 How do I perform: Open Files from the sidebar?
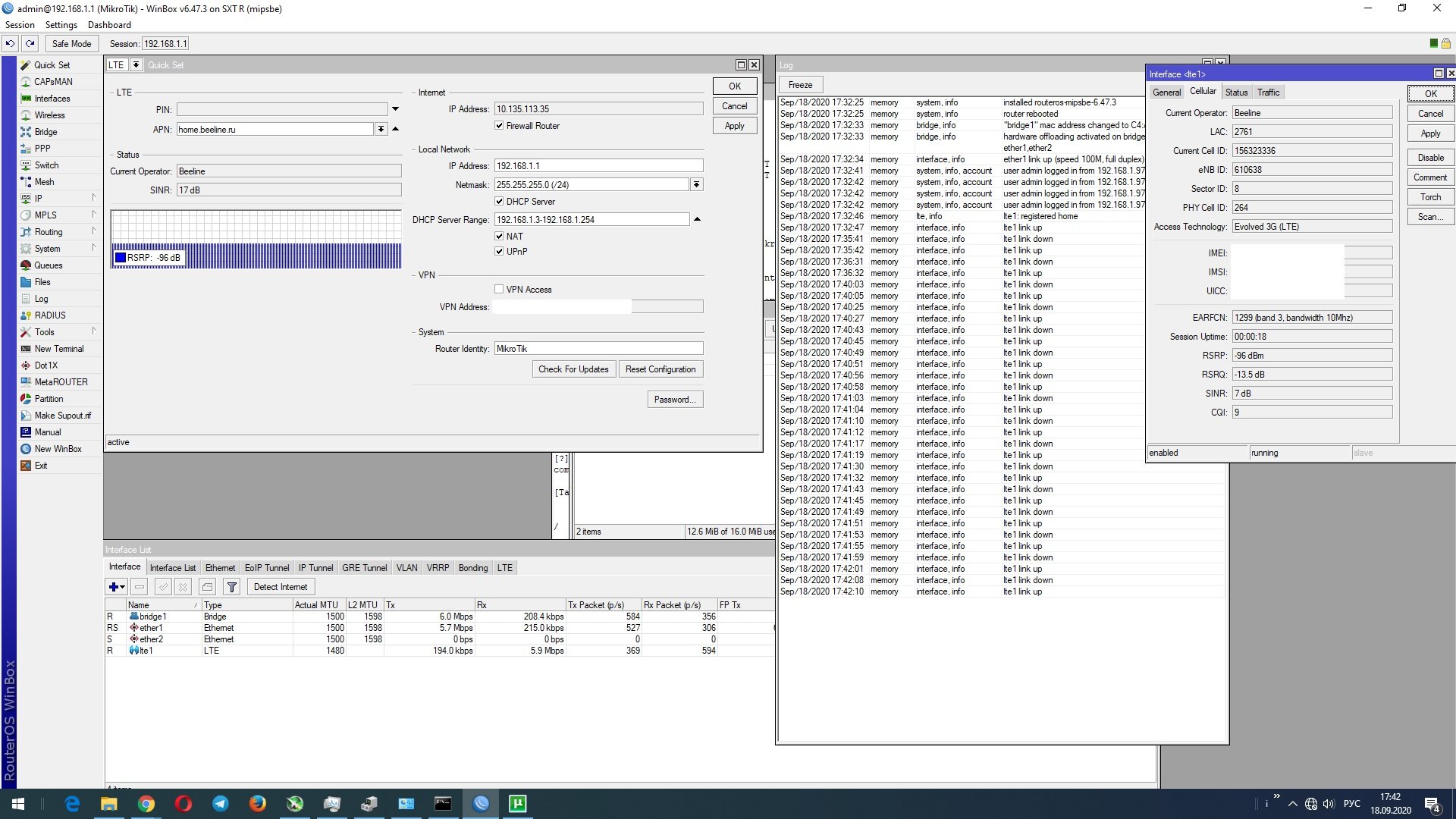42,282
